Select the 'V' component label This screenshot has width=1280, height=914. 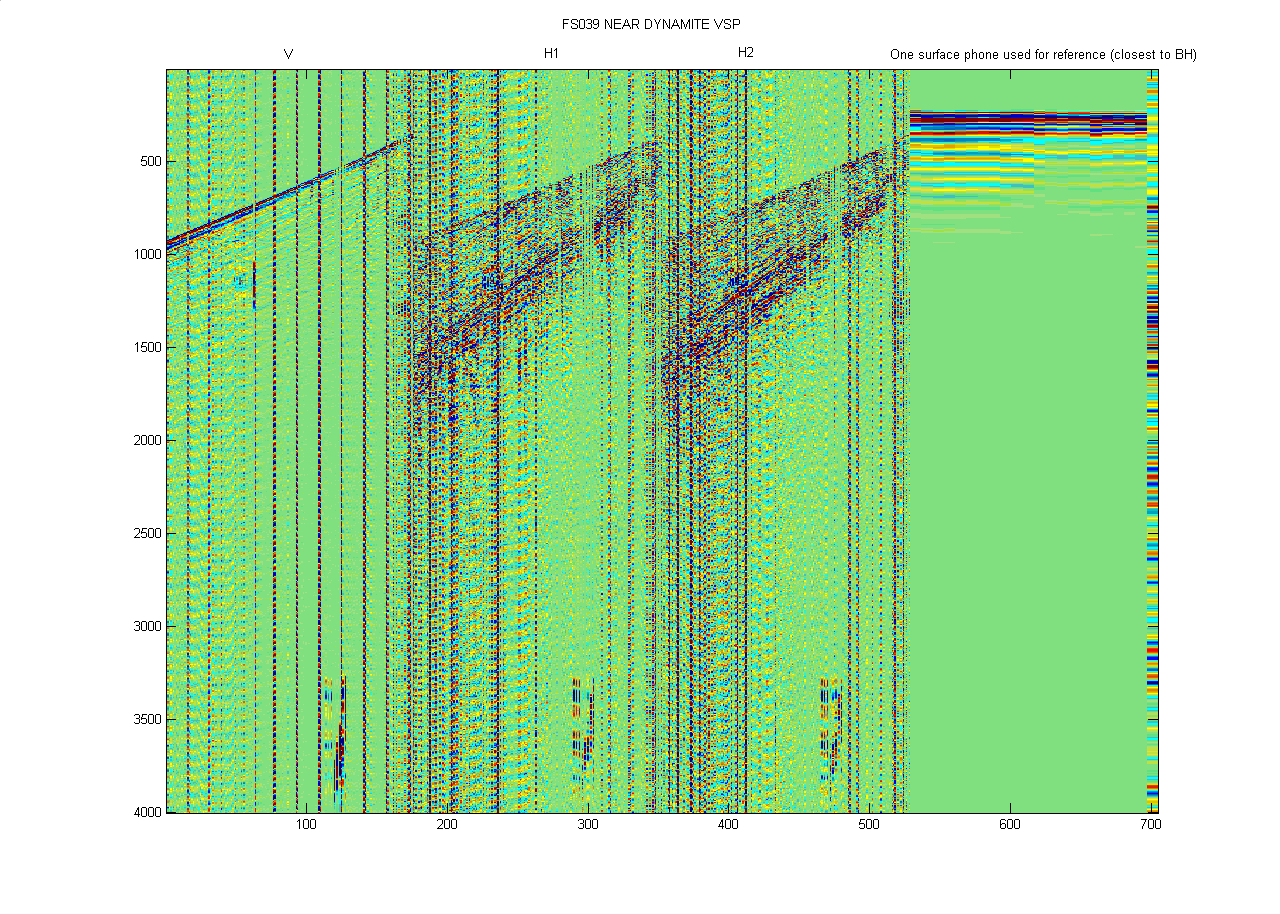click(x=289, y=54)
